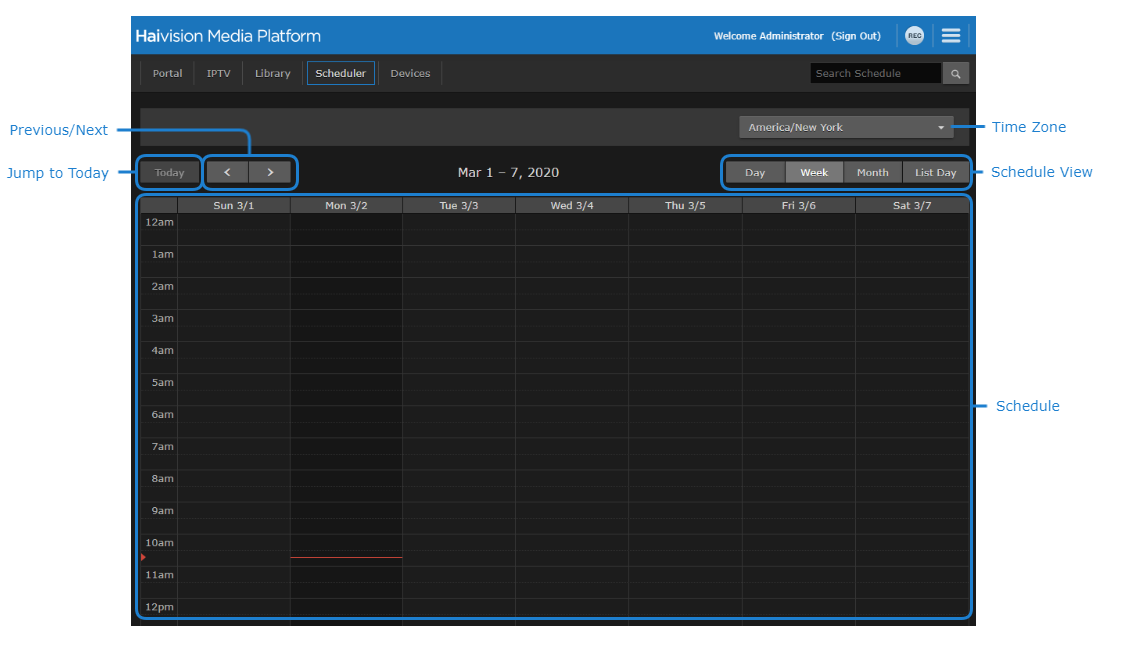Open the Portal tab

(167, 73)
